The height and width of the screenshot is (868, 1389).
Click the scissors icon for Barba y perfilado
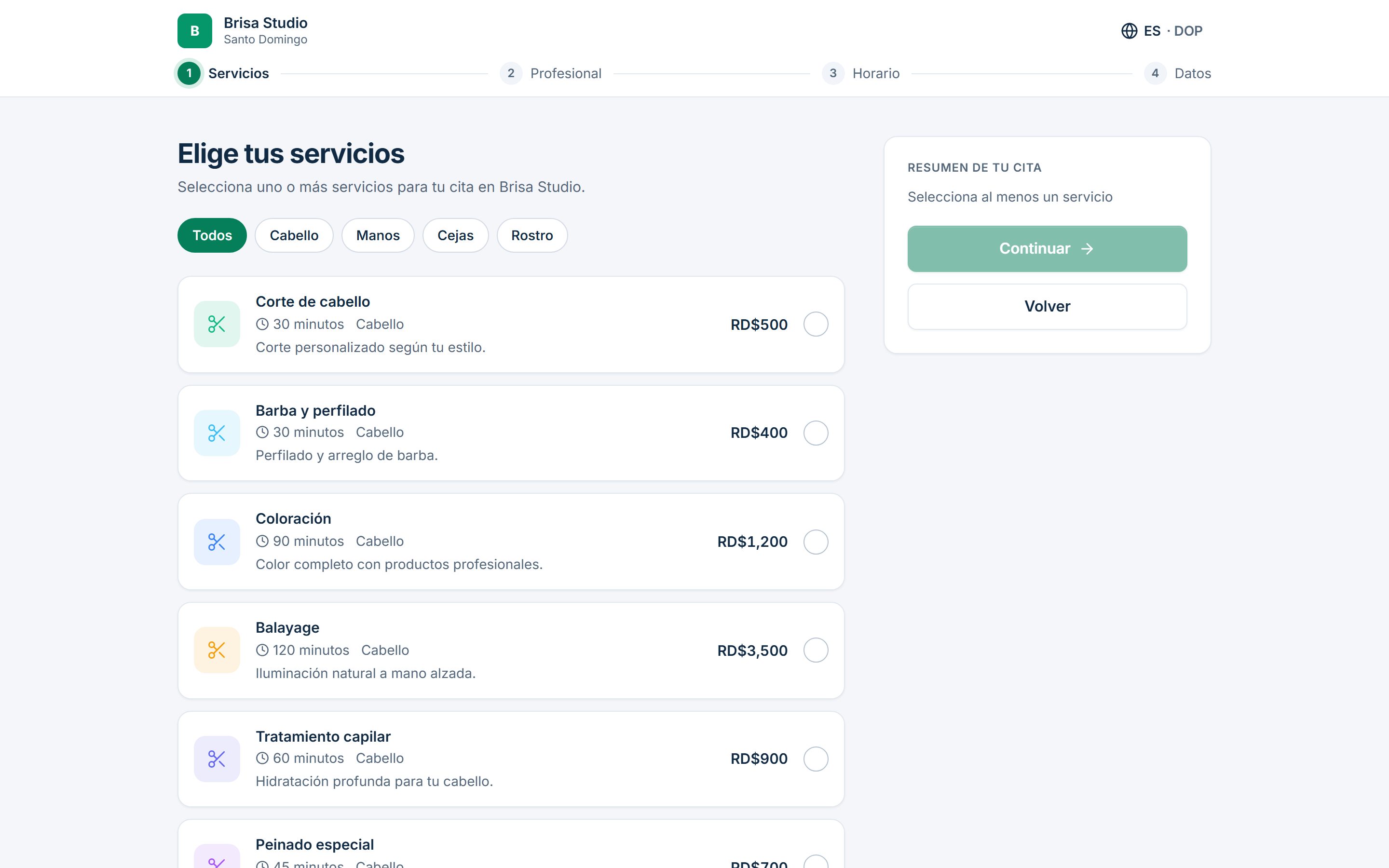tap(217, 433)
